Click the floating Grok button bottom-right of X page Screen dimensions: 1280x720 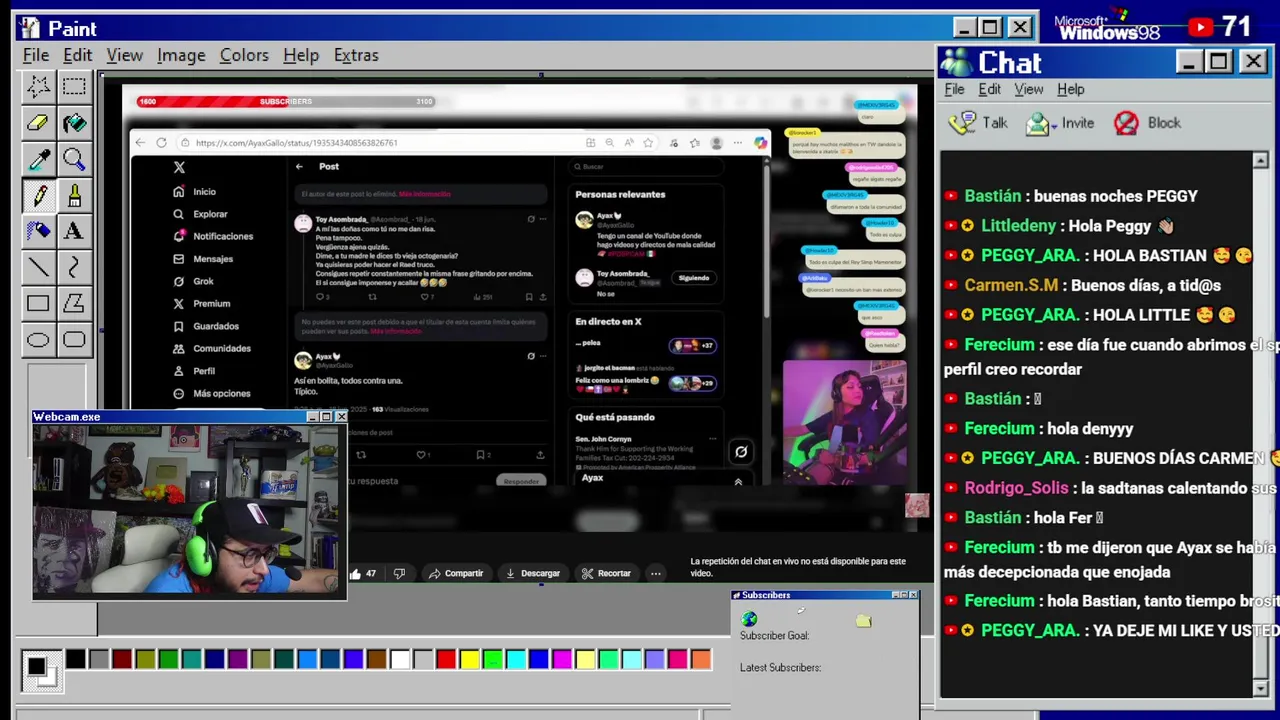[741, 452]
